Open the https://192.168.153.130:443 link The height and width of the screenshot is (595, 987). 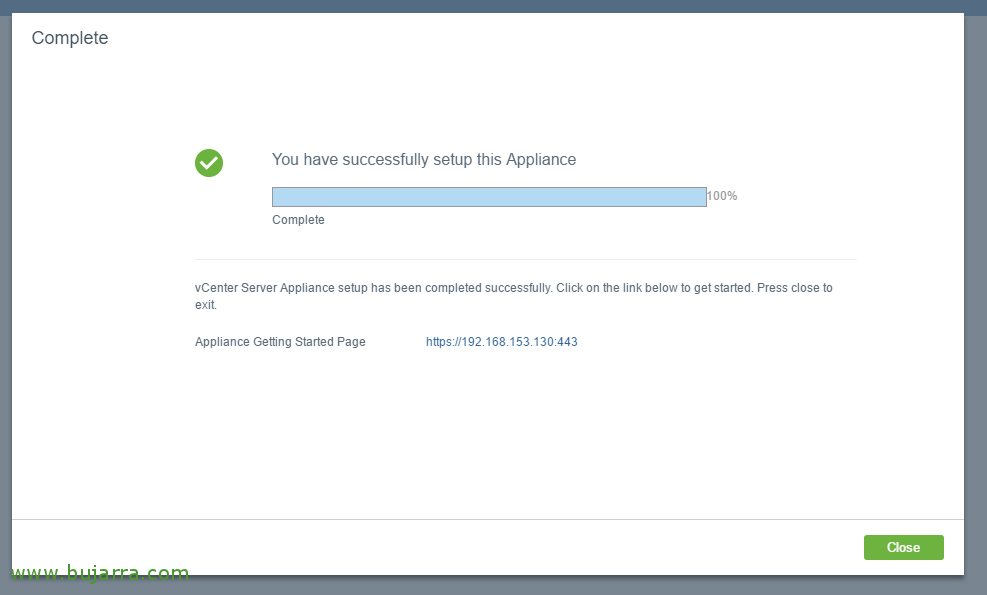click(502, 342)
